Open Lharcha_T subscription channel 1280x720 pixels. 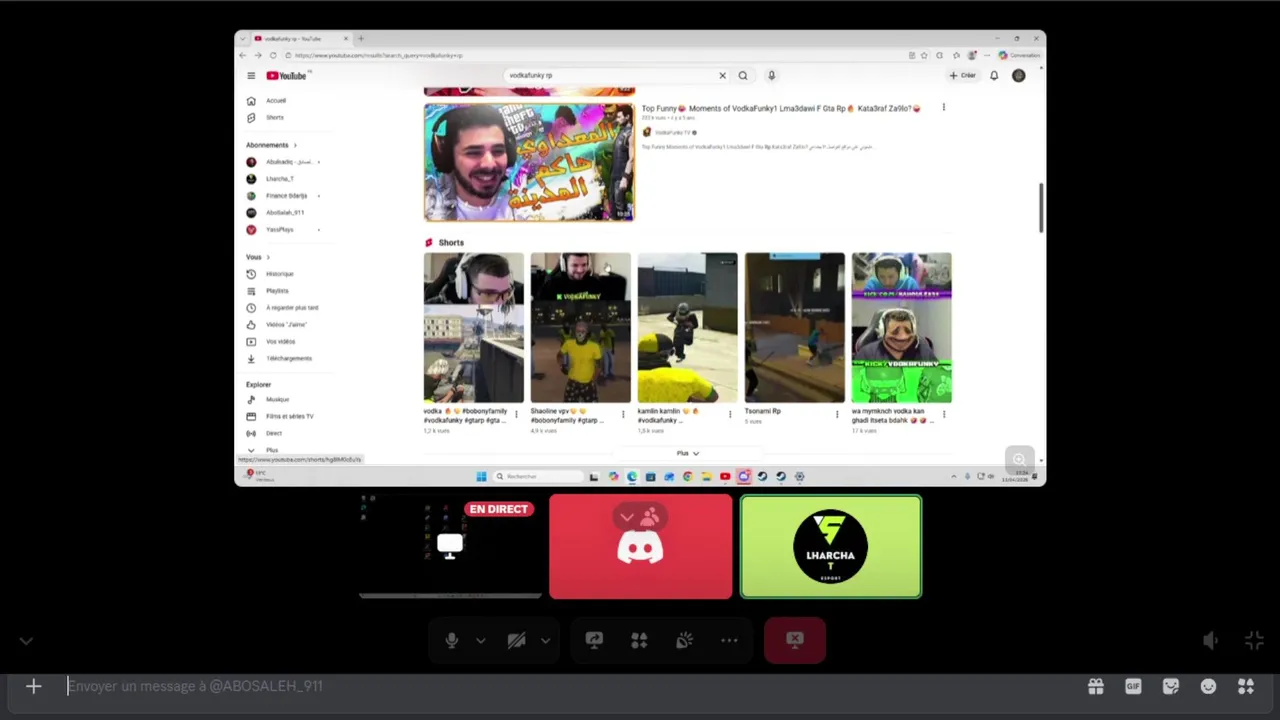tap(280, 179)
